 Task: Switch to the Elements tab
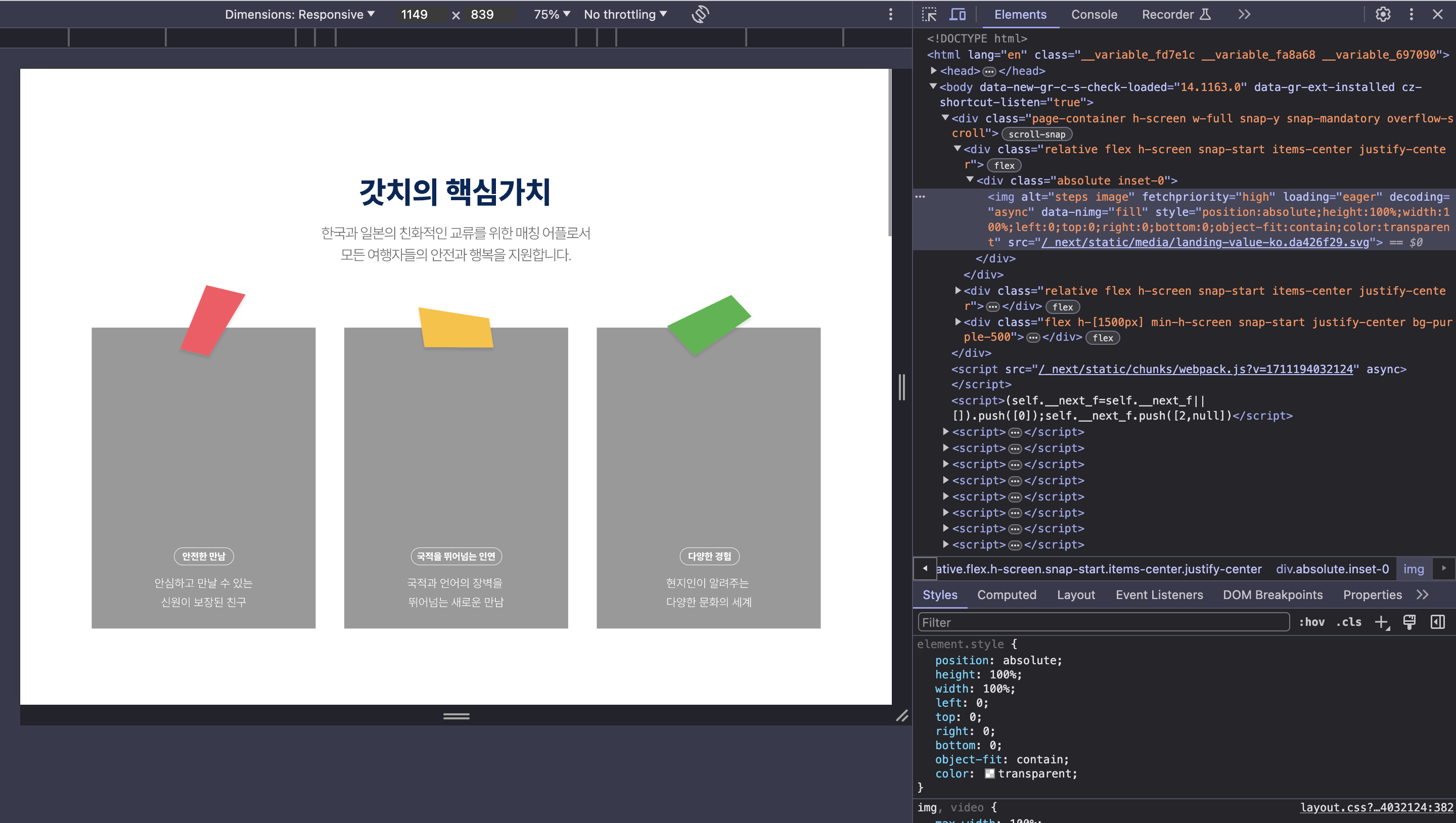pos(1020,14)
